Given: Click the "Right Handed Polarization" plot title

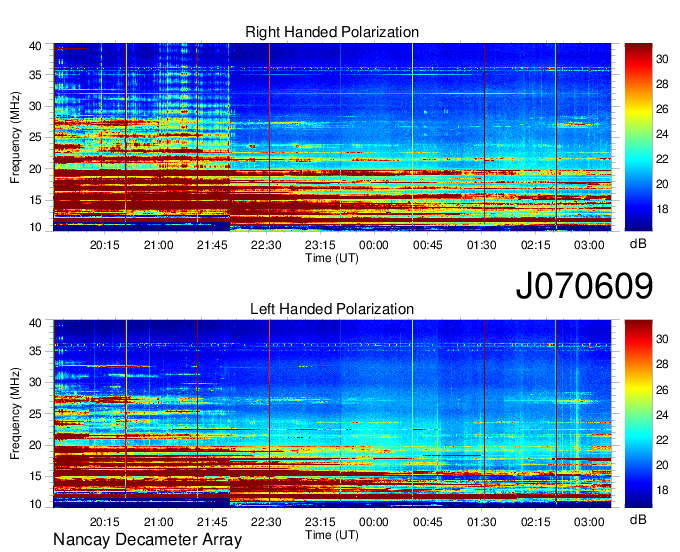Looking at the screenshot, I should pos(332,32).
